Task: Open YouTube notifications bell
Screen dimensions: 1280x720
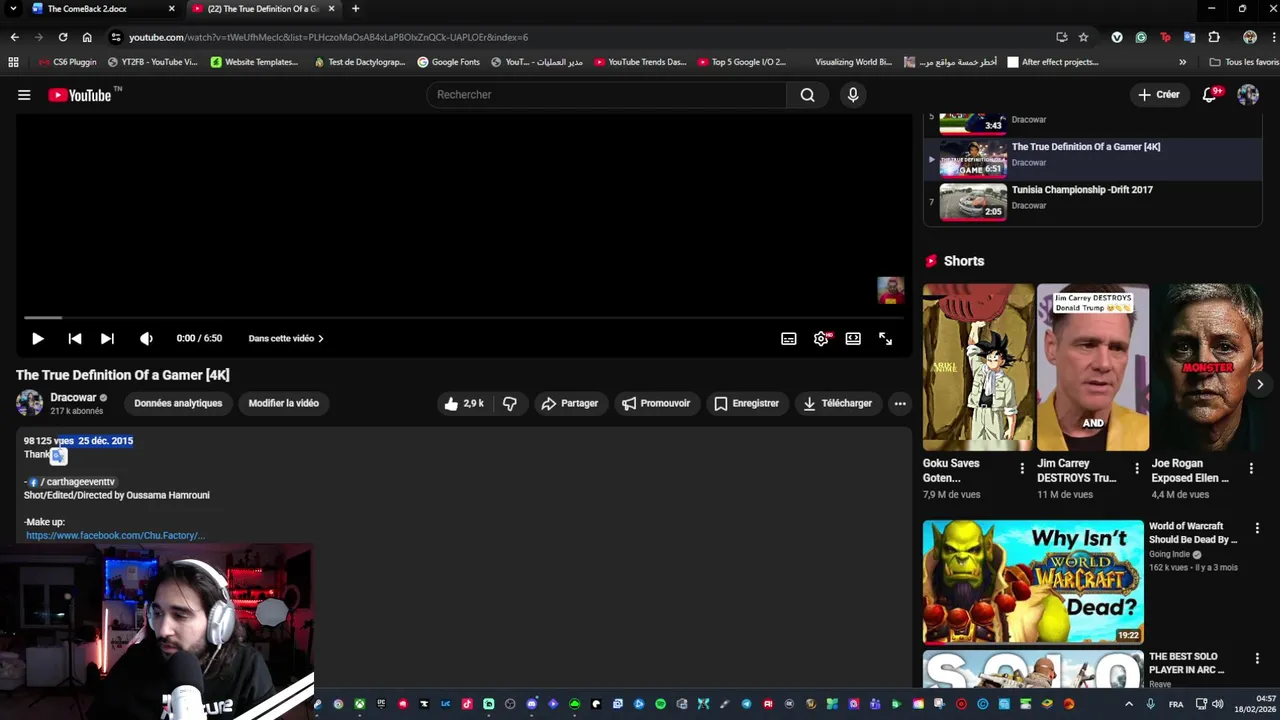Action: (1210, 95)
